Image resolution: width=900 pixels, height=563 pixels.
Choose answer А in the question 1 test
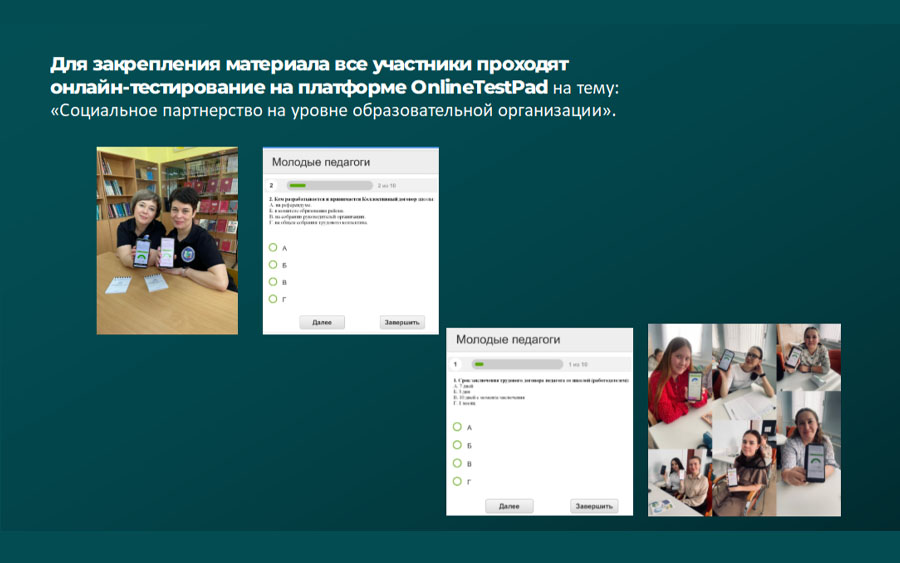point(457,427)
